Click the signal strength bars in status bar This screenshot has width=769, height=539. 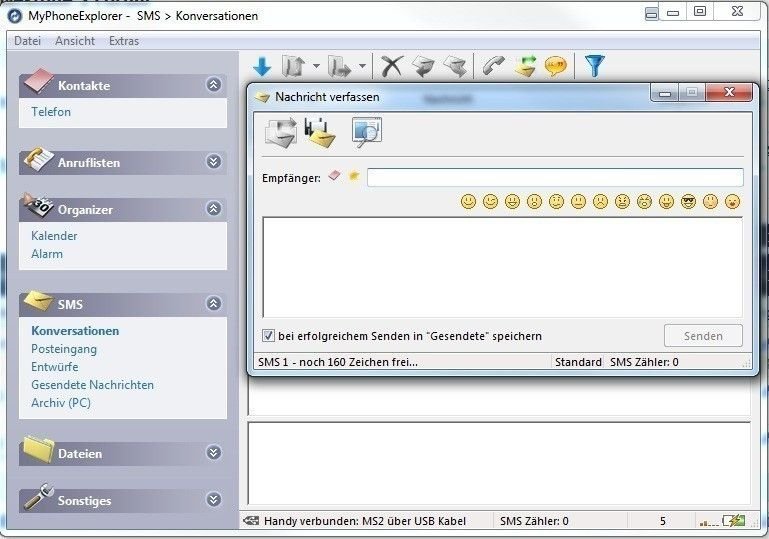point(709,522)
